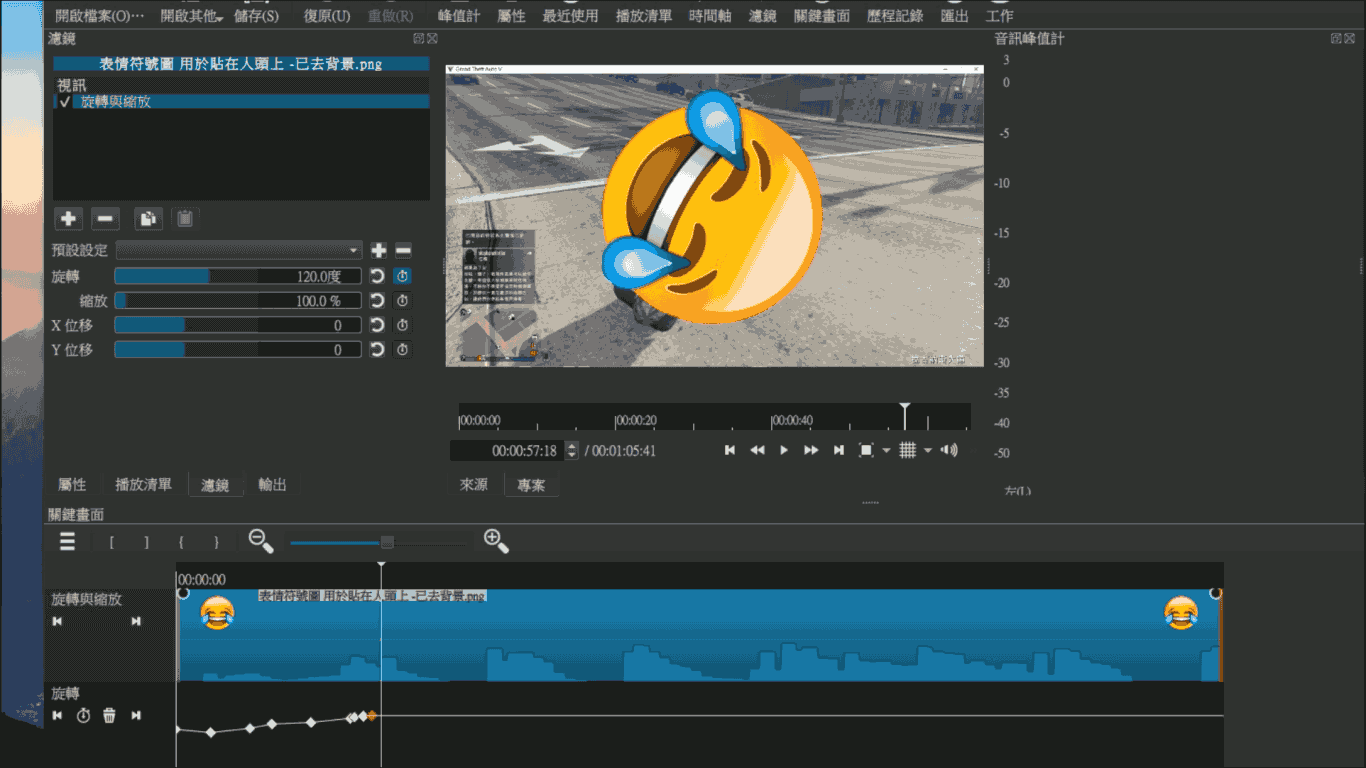This screenshot has height=768, width=1366.
Task: Select the orange keyframe diamond in 旋轉 track
Action: [371, 716]
